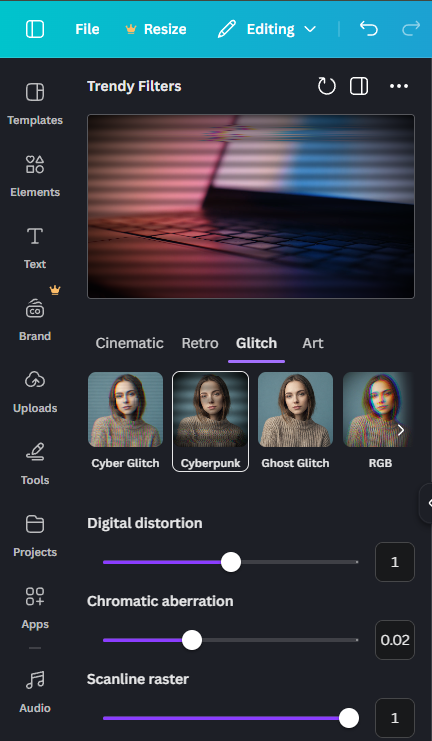Redo the last action

click(411, 29)
